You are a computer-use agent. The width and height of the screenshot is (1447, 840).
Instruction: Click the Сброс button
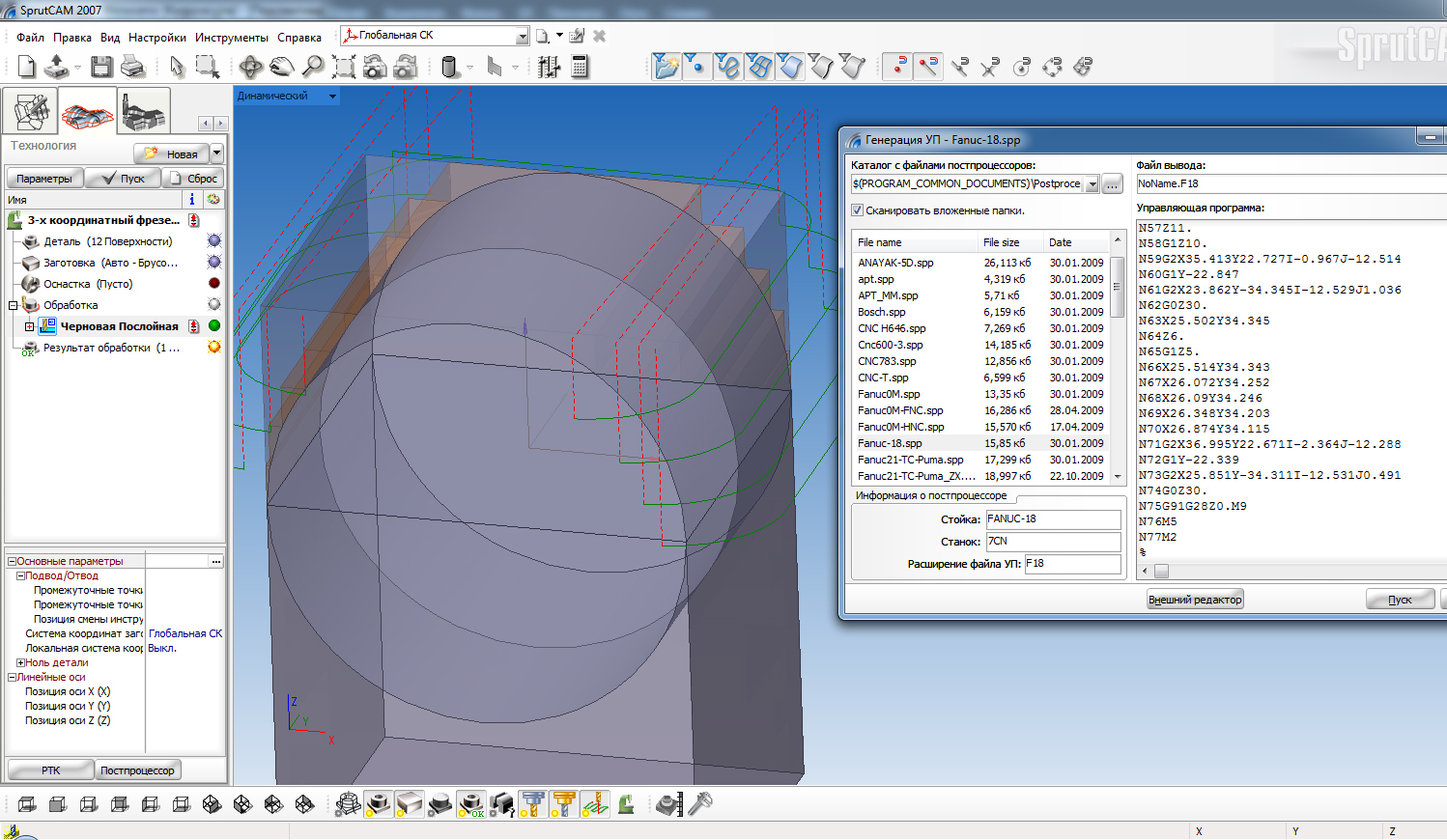pyautogui.click(x=193, y=179)
